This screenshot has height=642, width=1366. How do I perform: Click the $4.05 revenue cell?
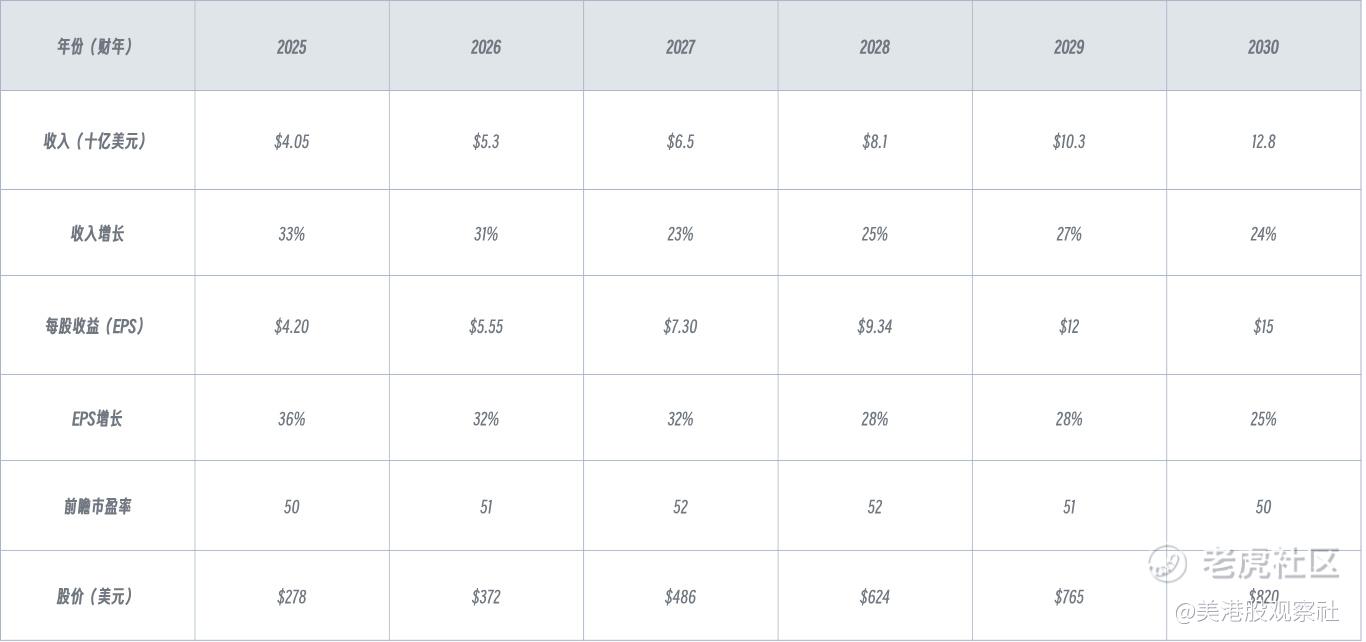[x=292, y=141]
